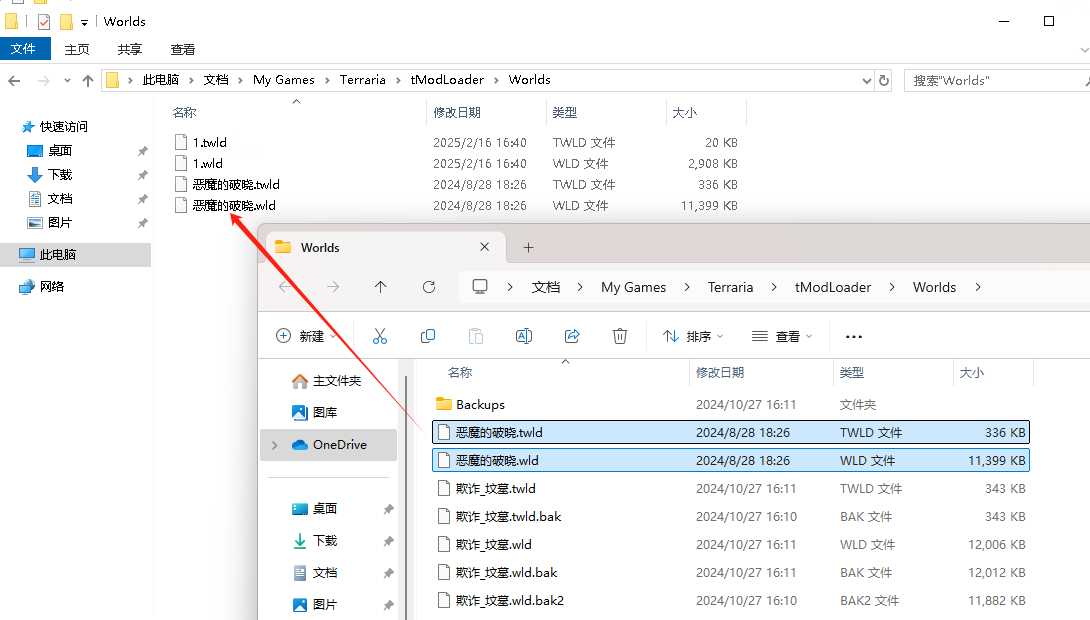1090x620 pixels.
Task: Click the Rename icon in the front toolbar
Action: 523,336
